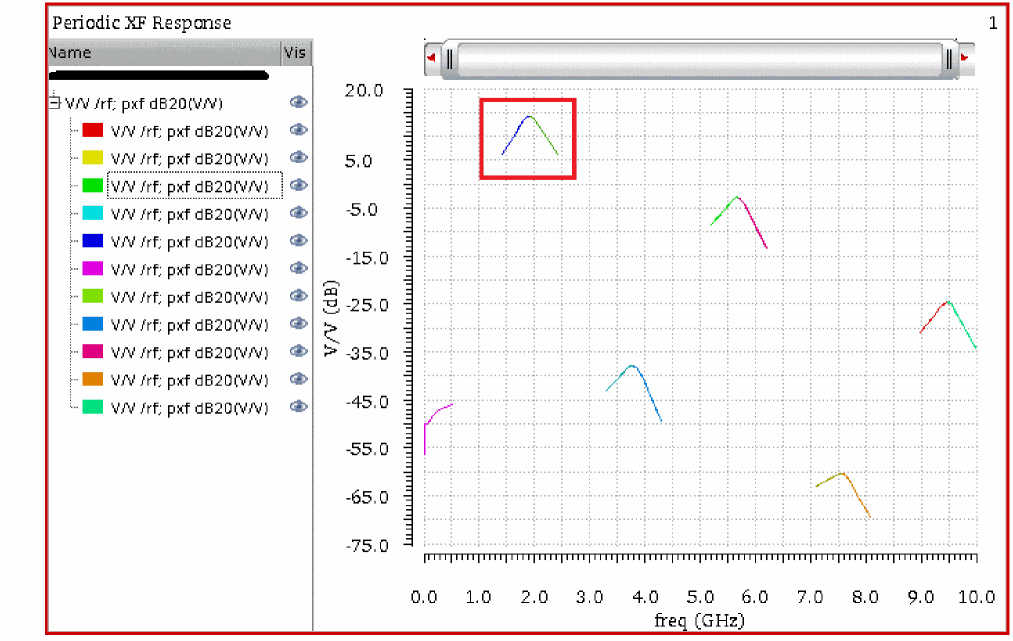The height and width of the screenshot is (641, 1013).
Task: Click eye icon of the top-level V/V group
Action: 298,103
